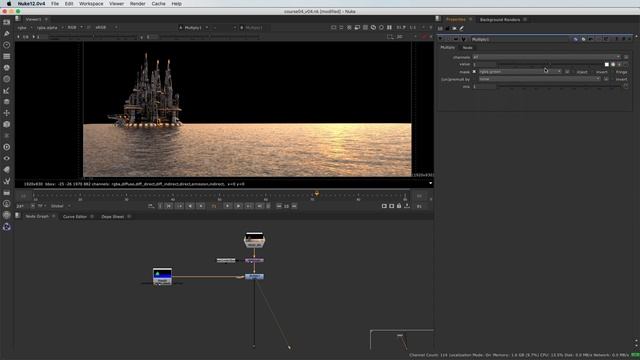
Task: Open the ToolSets menu in toolbar
Action: click(7, 181)
